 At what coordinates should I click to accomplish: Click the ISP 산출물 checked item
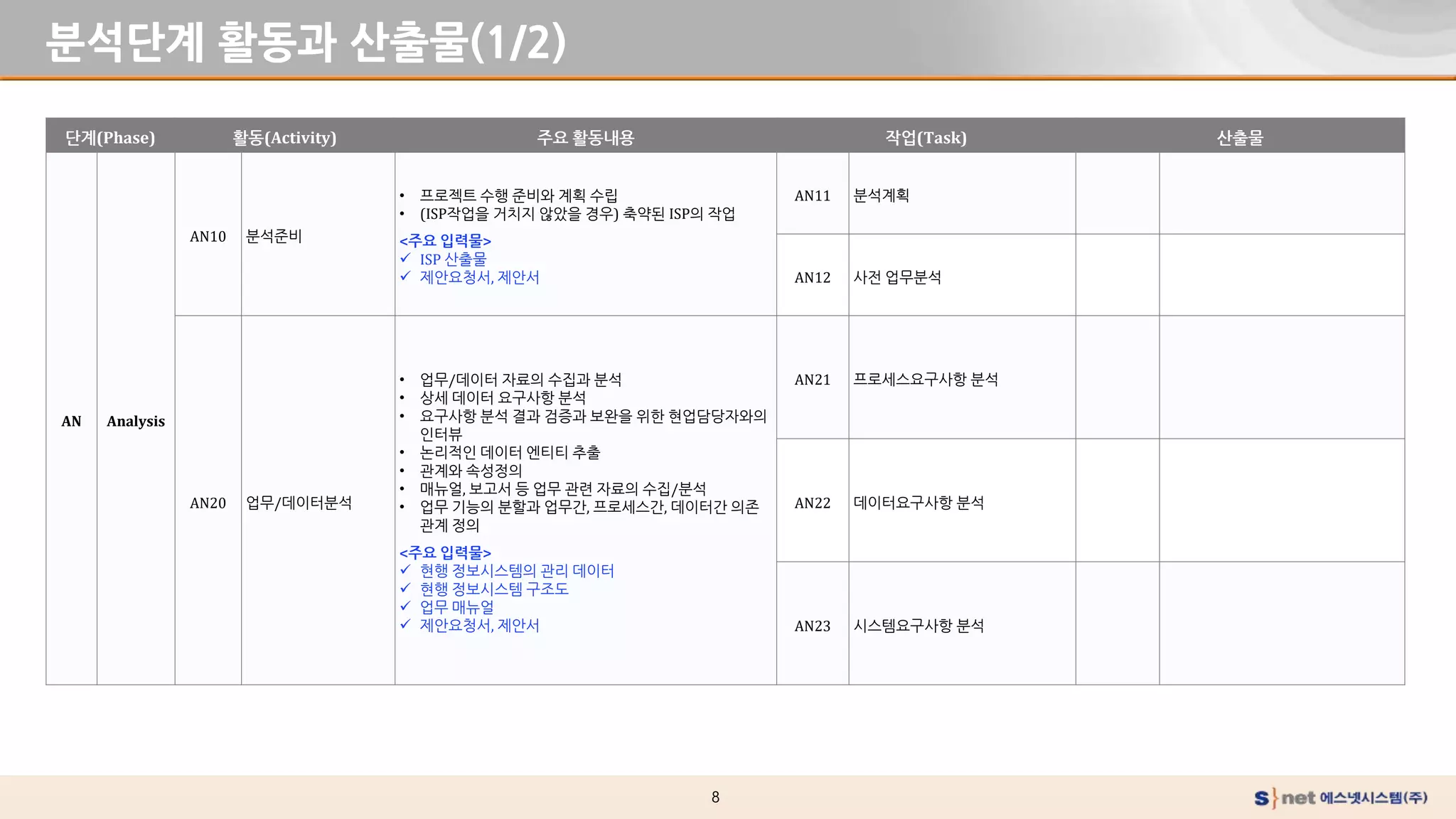point(453,259)
